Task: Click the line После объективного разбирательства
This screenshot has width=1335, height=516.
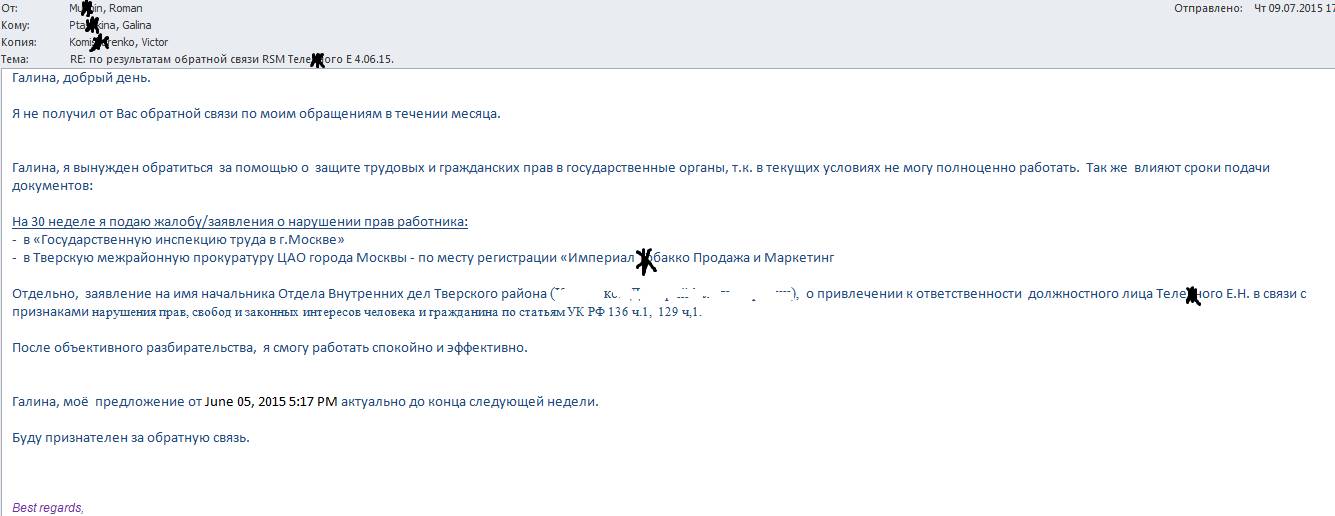Action: 269,347
